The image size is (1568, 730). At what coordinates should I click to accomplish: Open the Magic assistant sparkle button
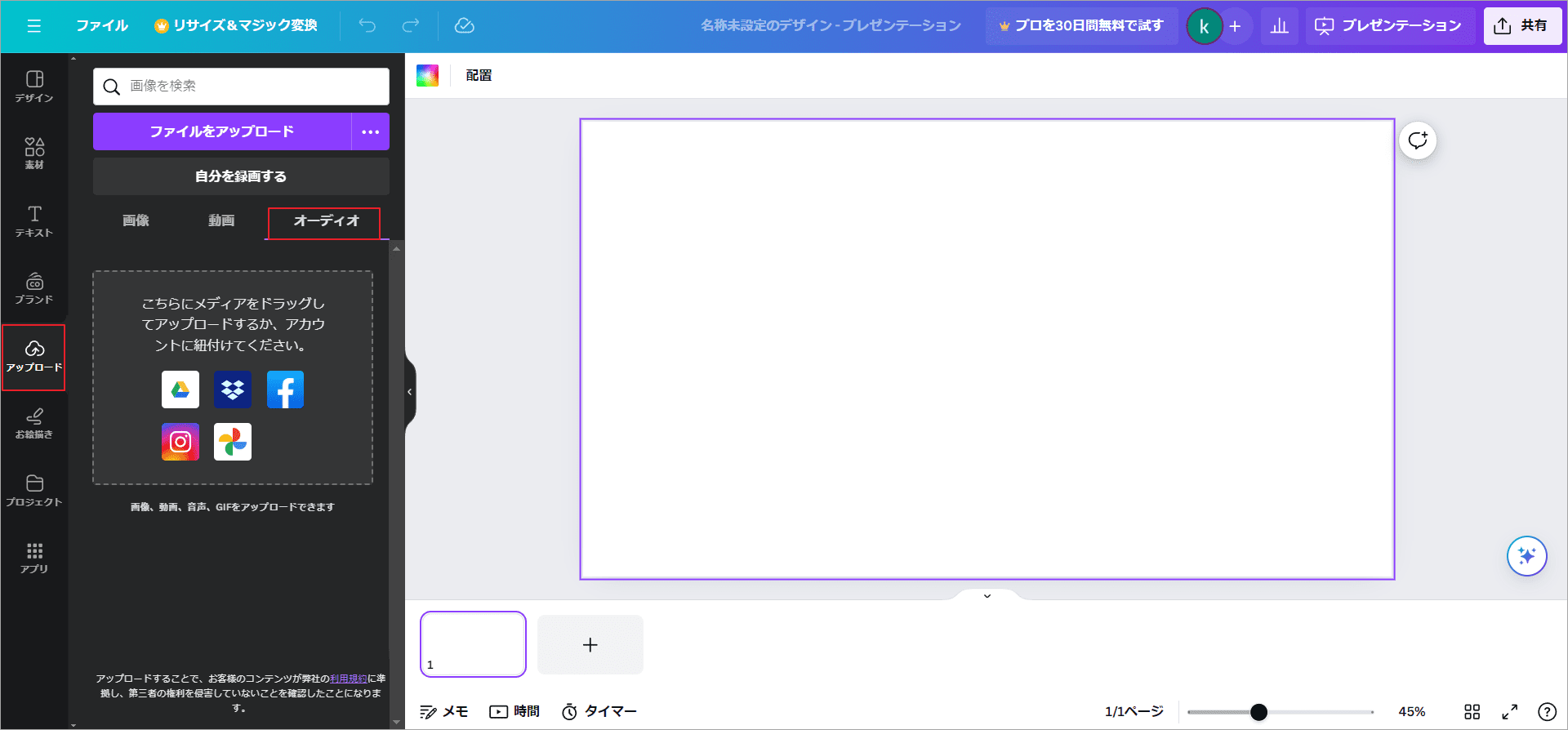pyautogui.click(x=1526, y=556)
